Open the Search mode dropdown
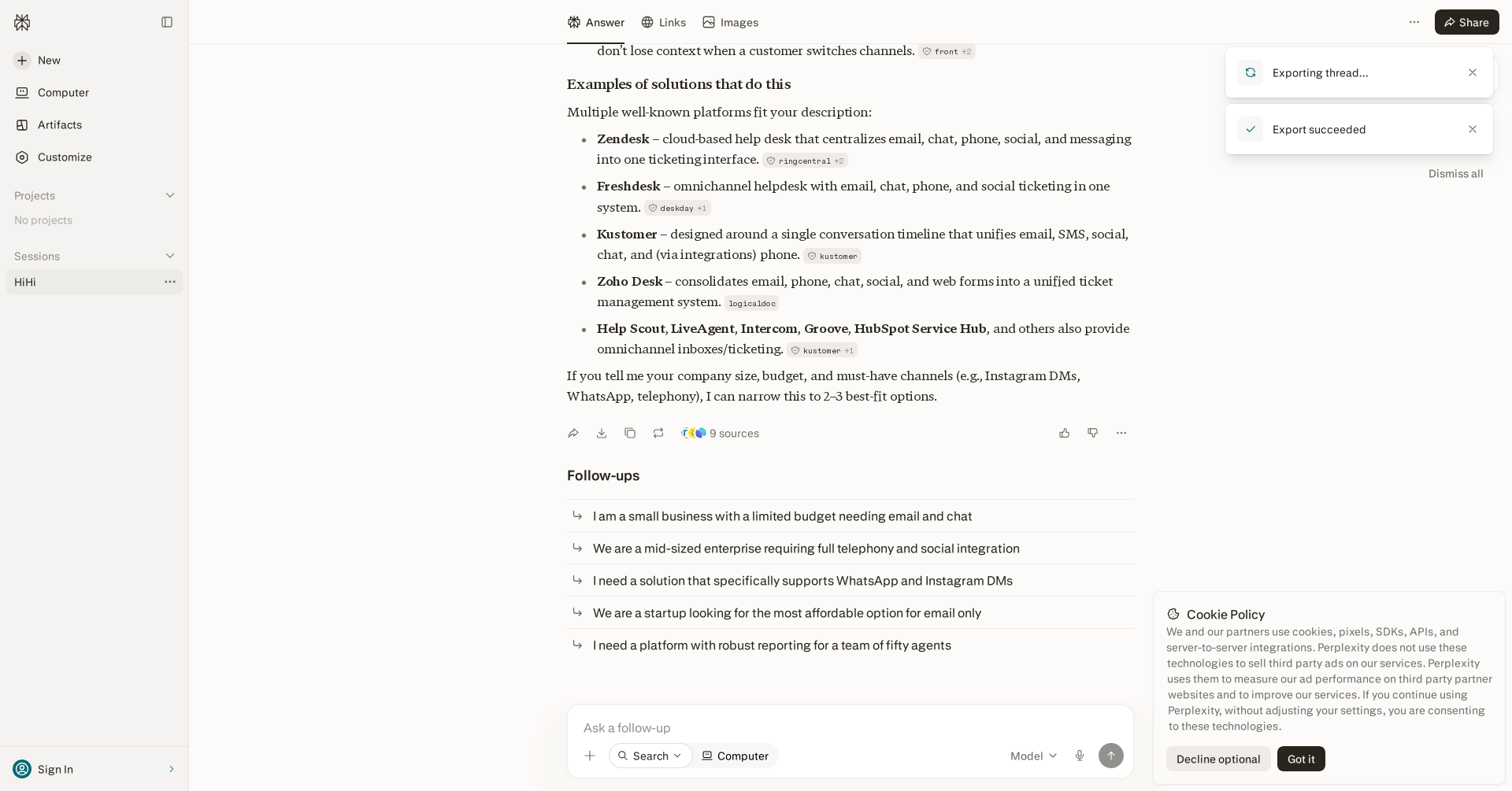 [x=650, y=756]
